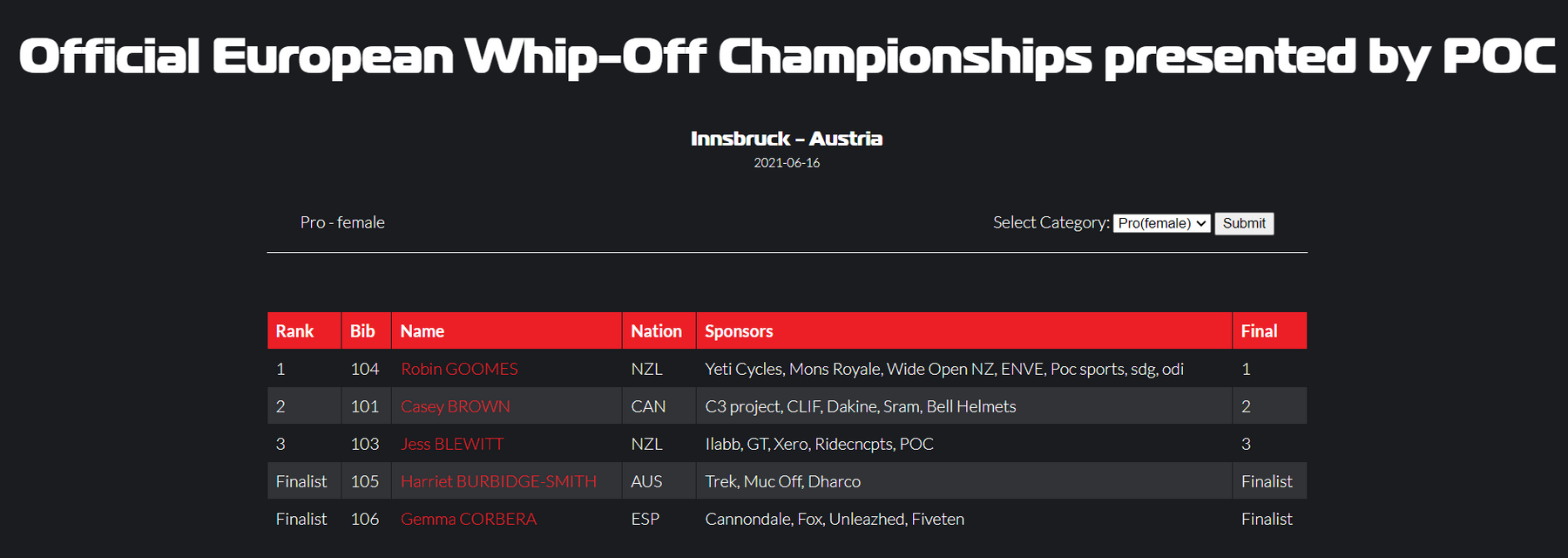Image resolution: width=1568 pixels, height=558 pixels.
Task: Click the Pro - female category label
Action: (x=342, y=222)
